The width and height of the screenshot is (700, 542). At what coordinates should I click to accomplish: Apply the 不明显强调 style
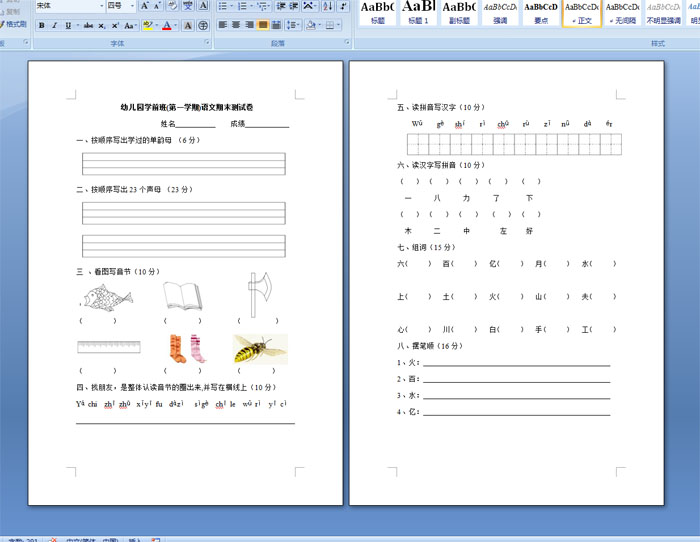coord(663,13)
